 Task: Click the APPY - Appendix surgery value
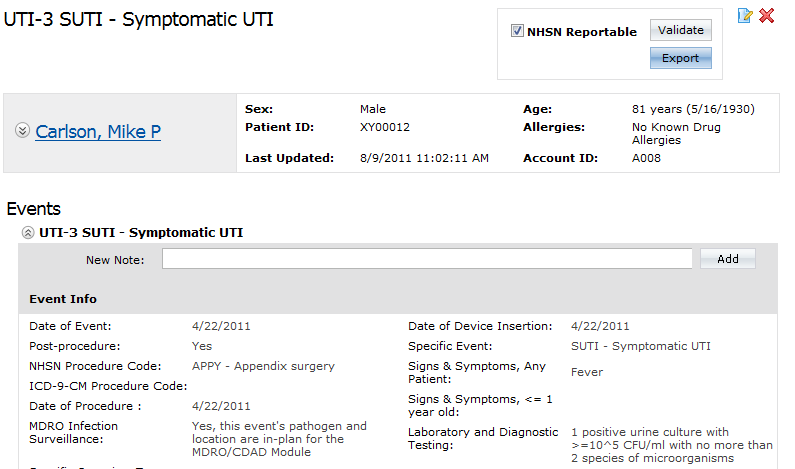[x=263, y=366]
